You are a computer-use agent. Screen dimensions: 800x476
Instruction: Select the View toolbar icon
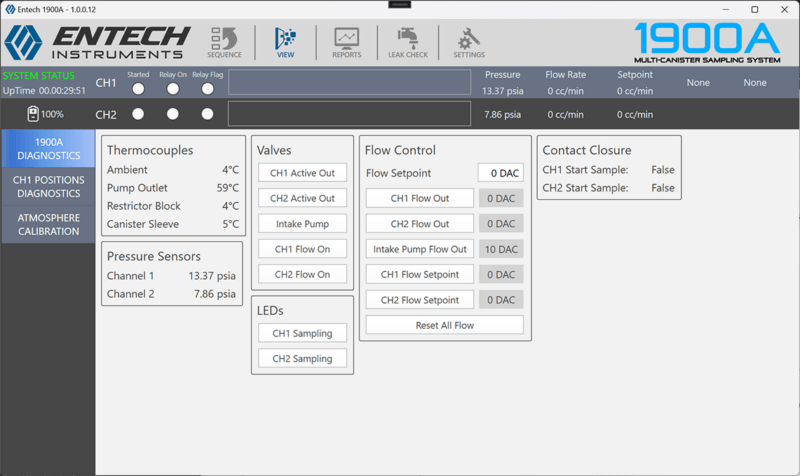(284, 41)
